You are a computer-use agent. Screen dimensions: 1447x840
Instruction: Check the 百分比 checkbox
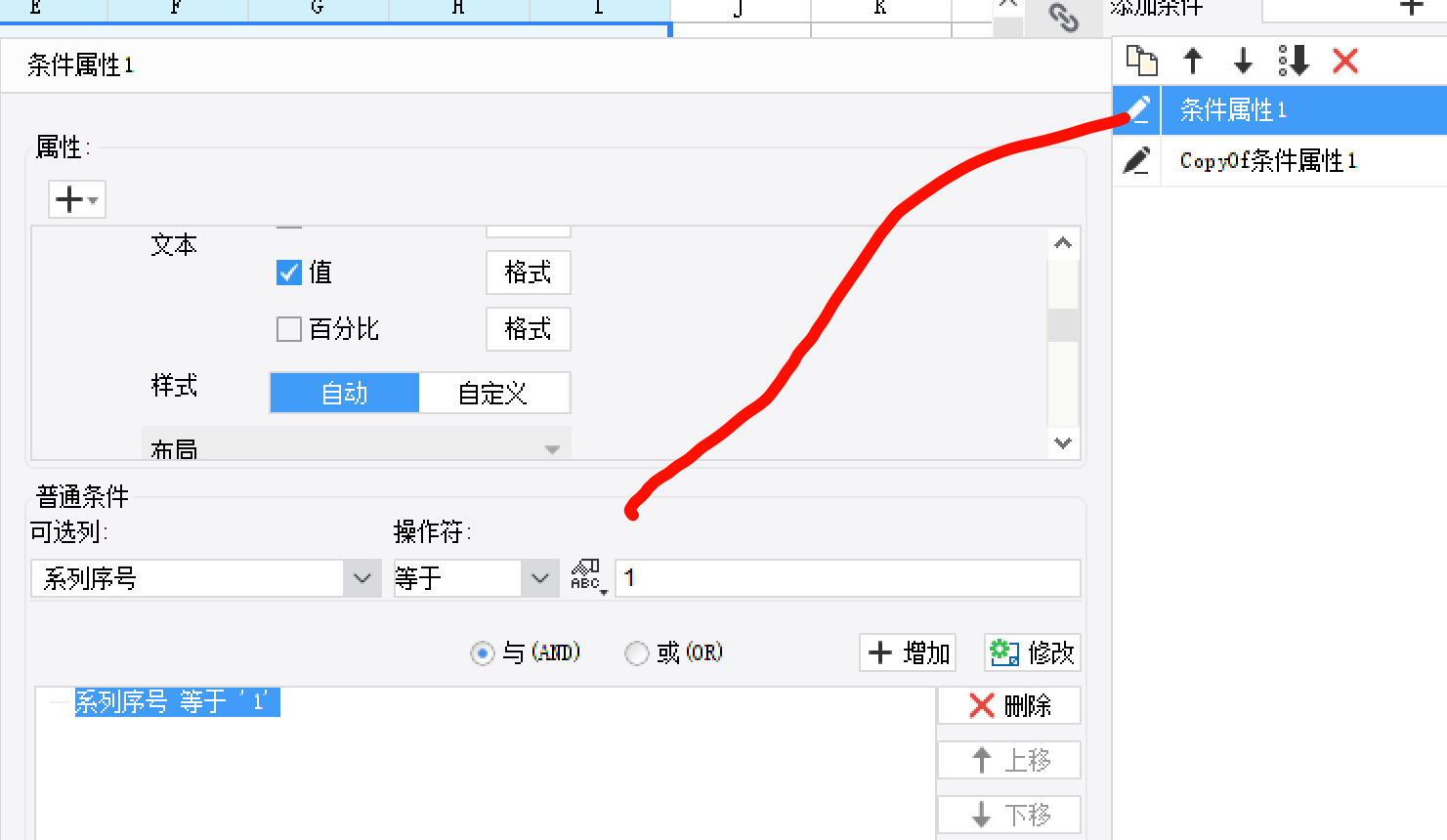(x=288, y=329)
